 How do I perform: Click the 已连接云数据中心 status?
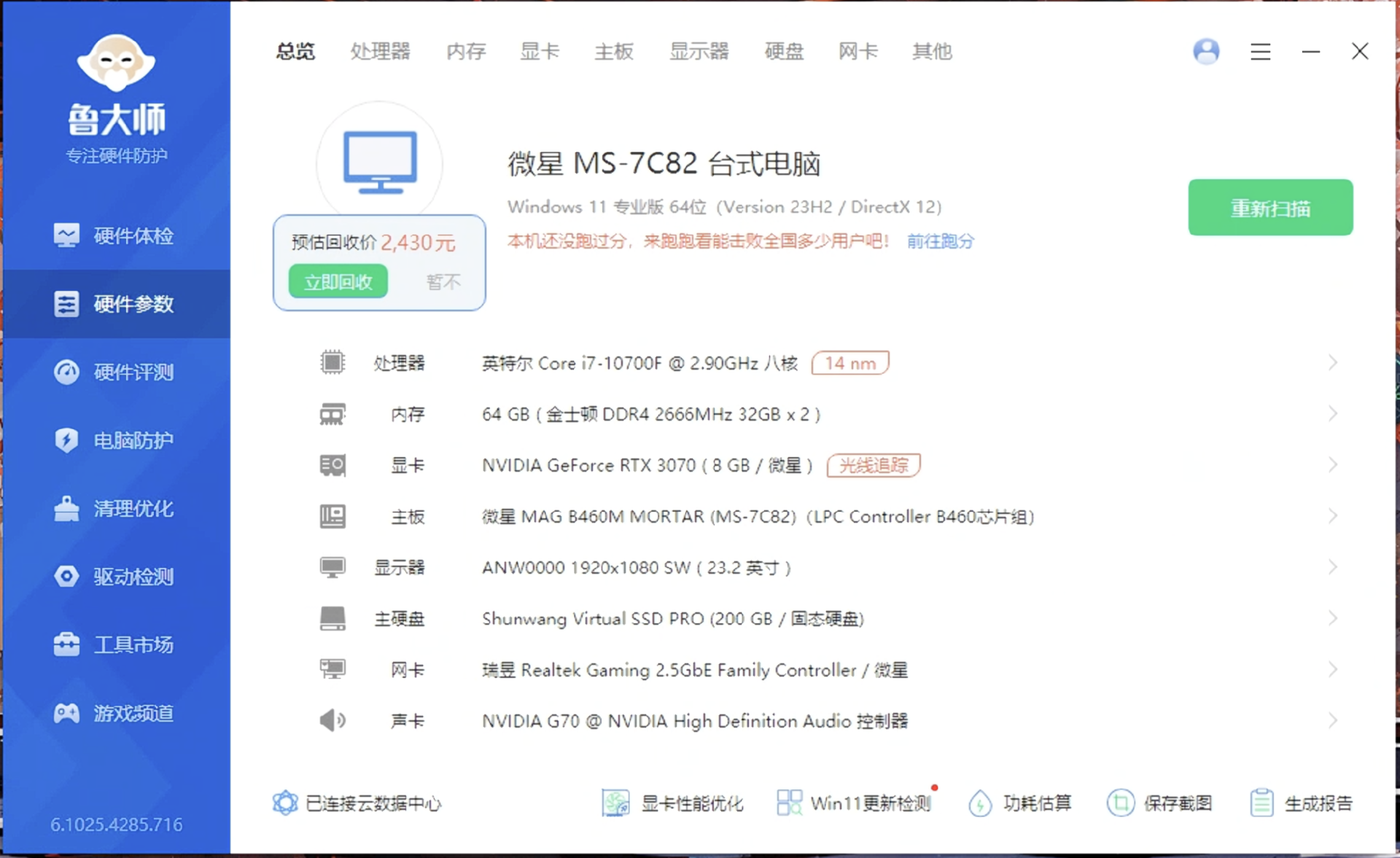(357, 803)
